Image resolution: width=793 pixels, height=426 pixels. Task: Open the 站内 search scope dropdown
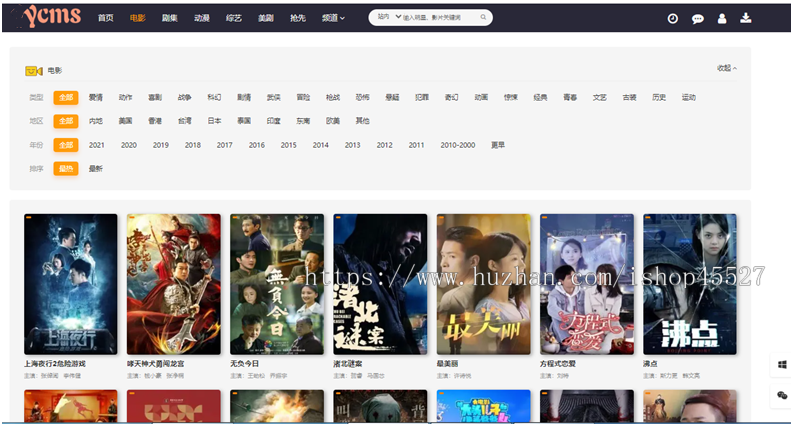pos(389,17)
